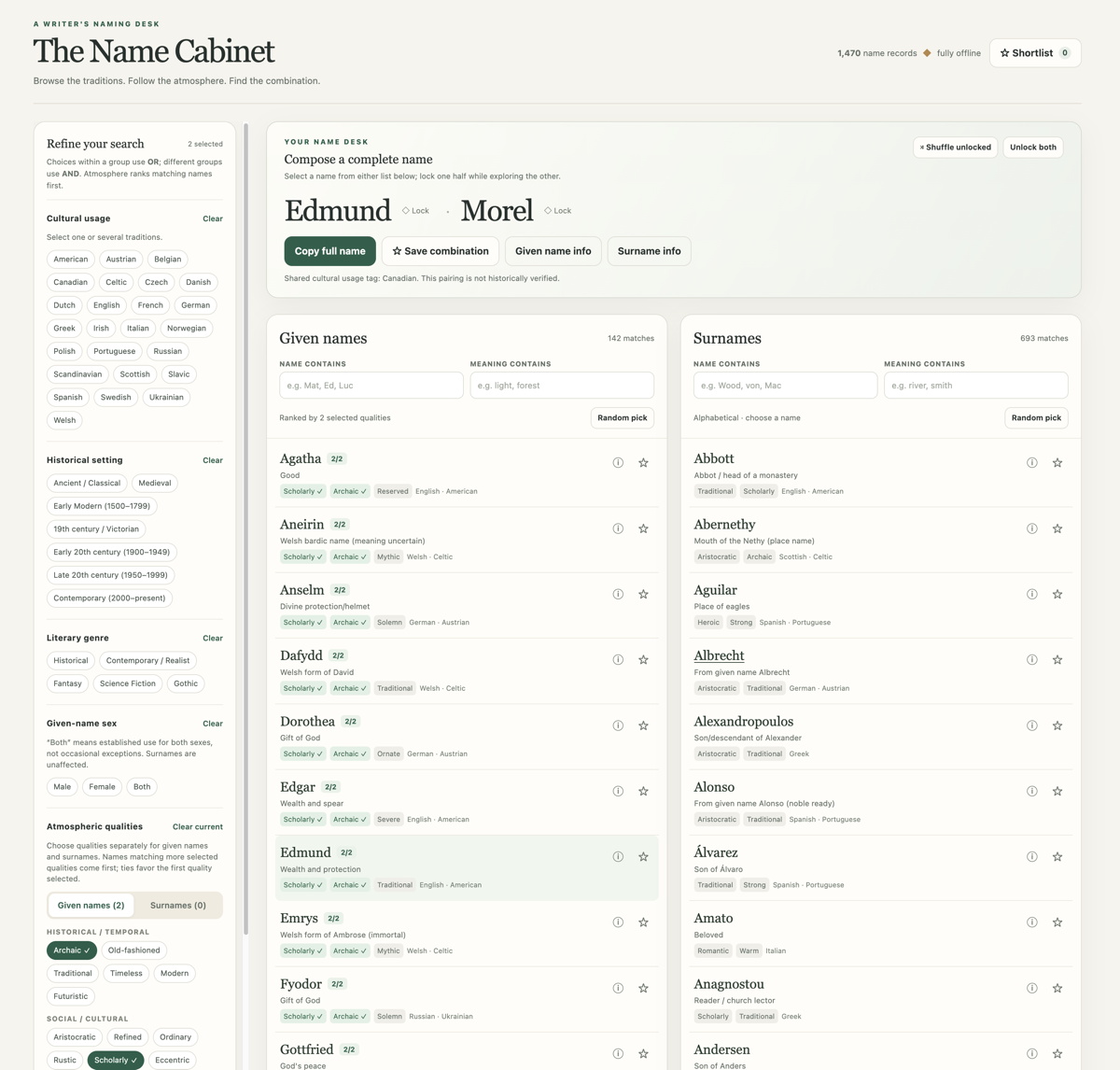1120x1070 pixels.
Task: Copy the full name
Action: pos(330,251)
